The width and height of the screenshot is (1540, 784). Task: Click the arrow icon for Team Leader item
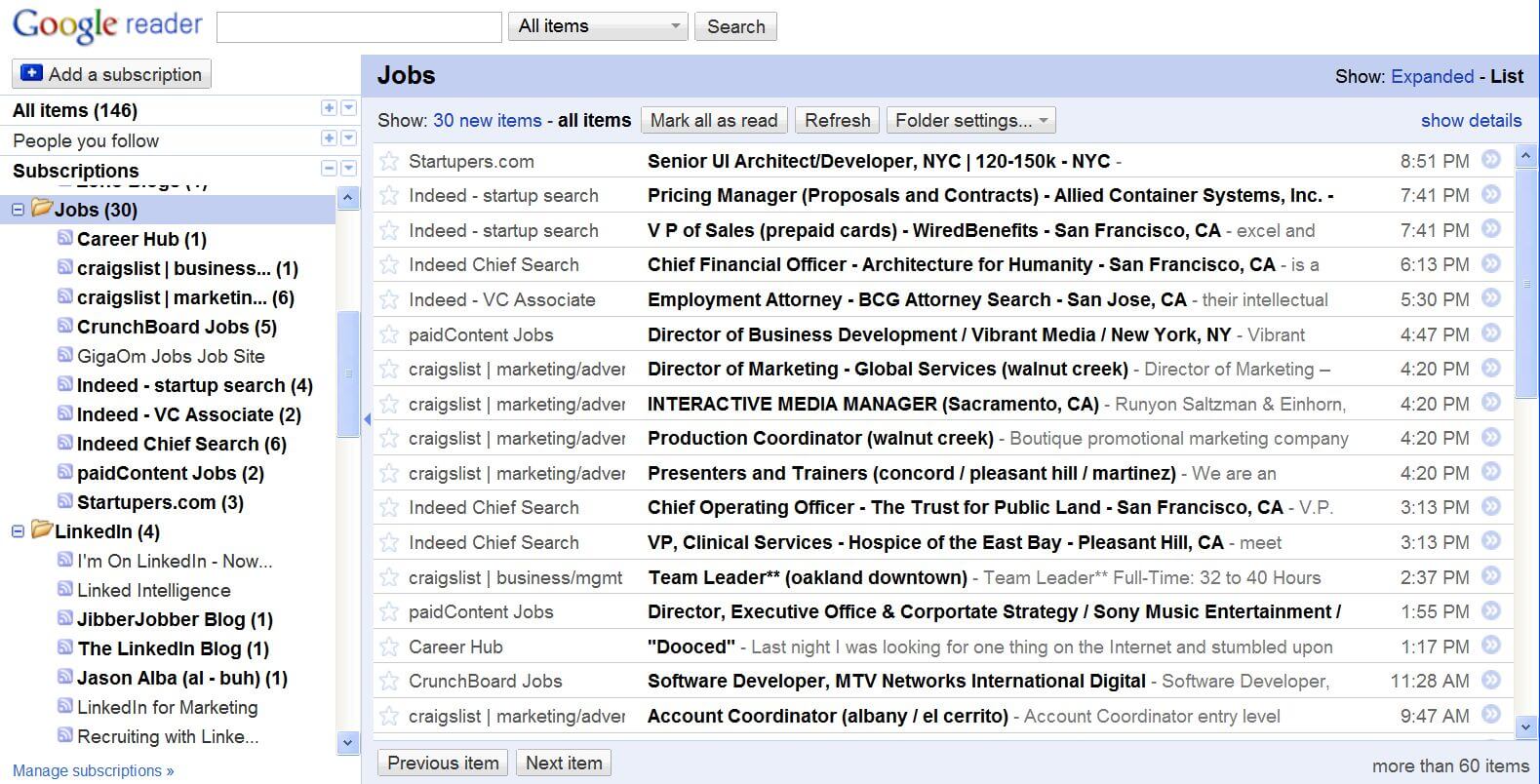pyautogui.click(x=1490, y=576)
